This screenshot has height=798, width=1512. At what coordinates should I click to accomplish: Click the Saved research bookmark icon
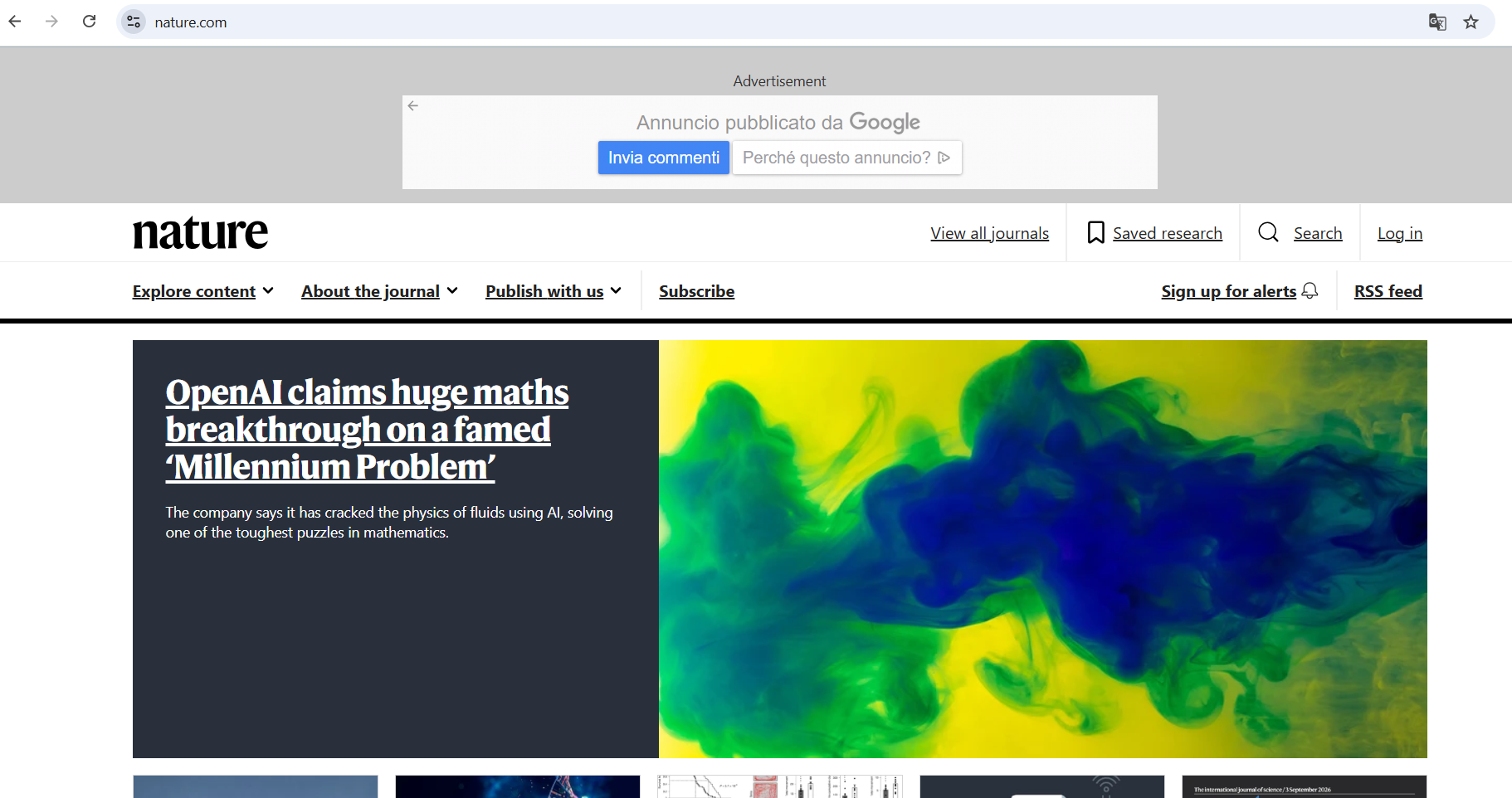pyautogui.click(x=1095, y=232)
